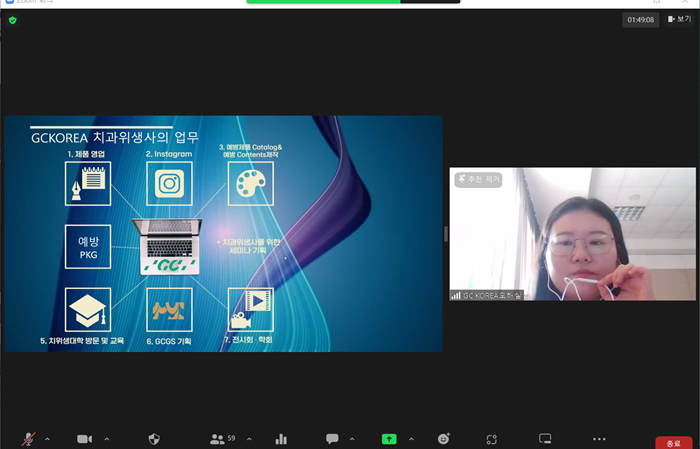Open the Reactions smiley icon
This screenshot has height=449, width=700.
point(444,439)
